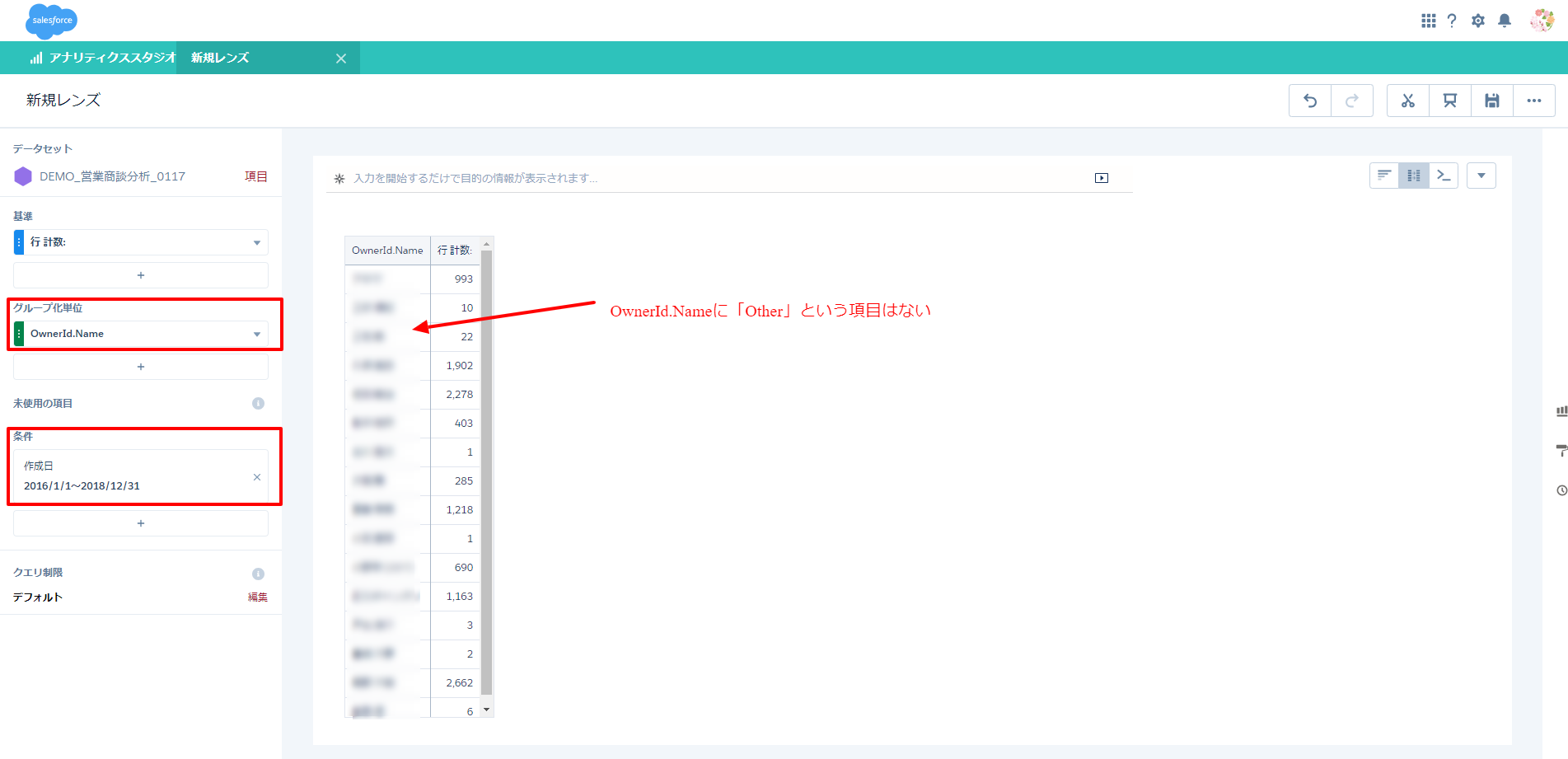This screenshot has width=1568, height=759.
Task: Open presentation mode with the easel icon
Action: (x=1450, y=101)
